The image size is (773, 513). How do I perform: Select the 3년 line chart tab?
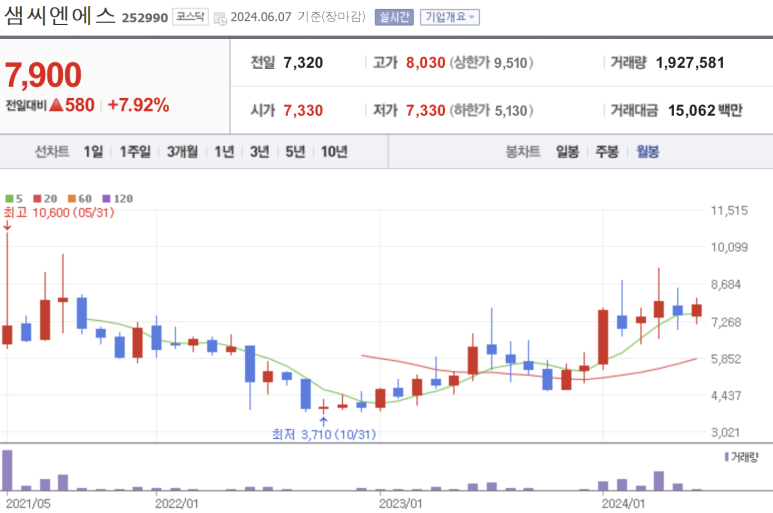point(259,151)
